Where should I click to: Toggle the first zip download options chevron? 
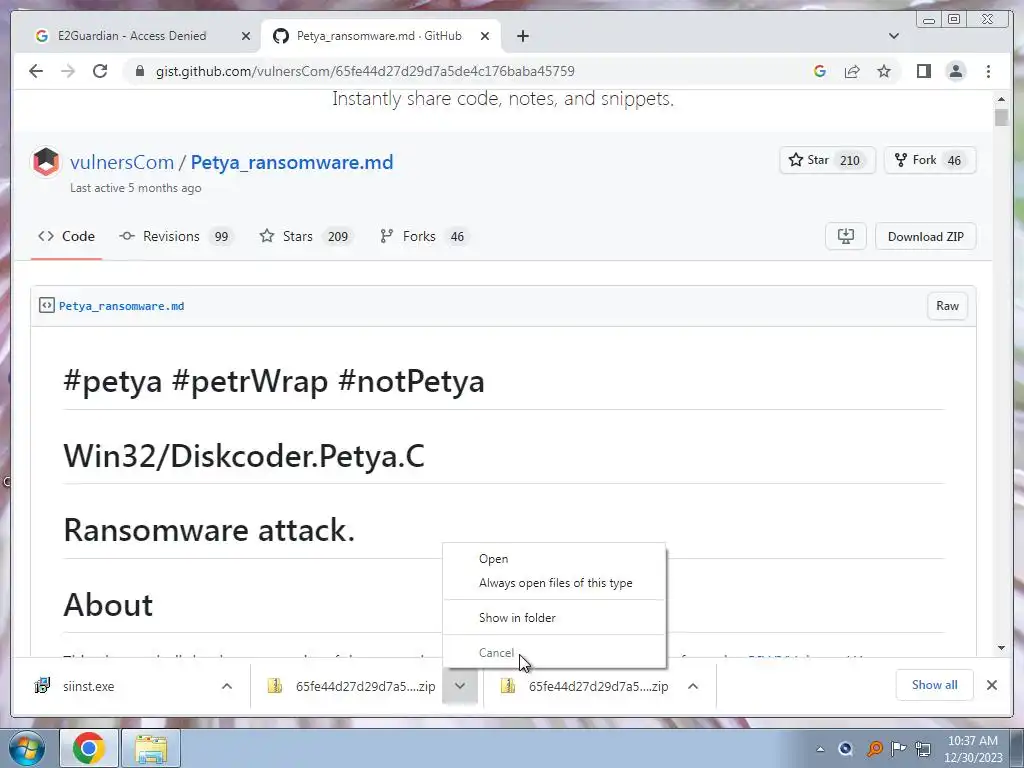(460, 686)
